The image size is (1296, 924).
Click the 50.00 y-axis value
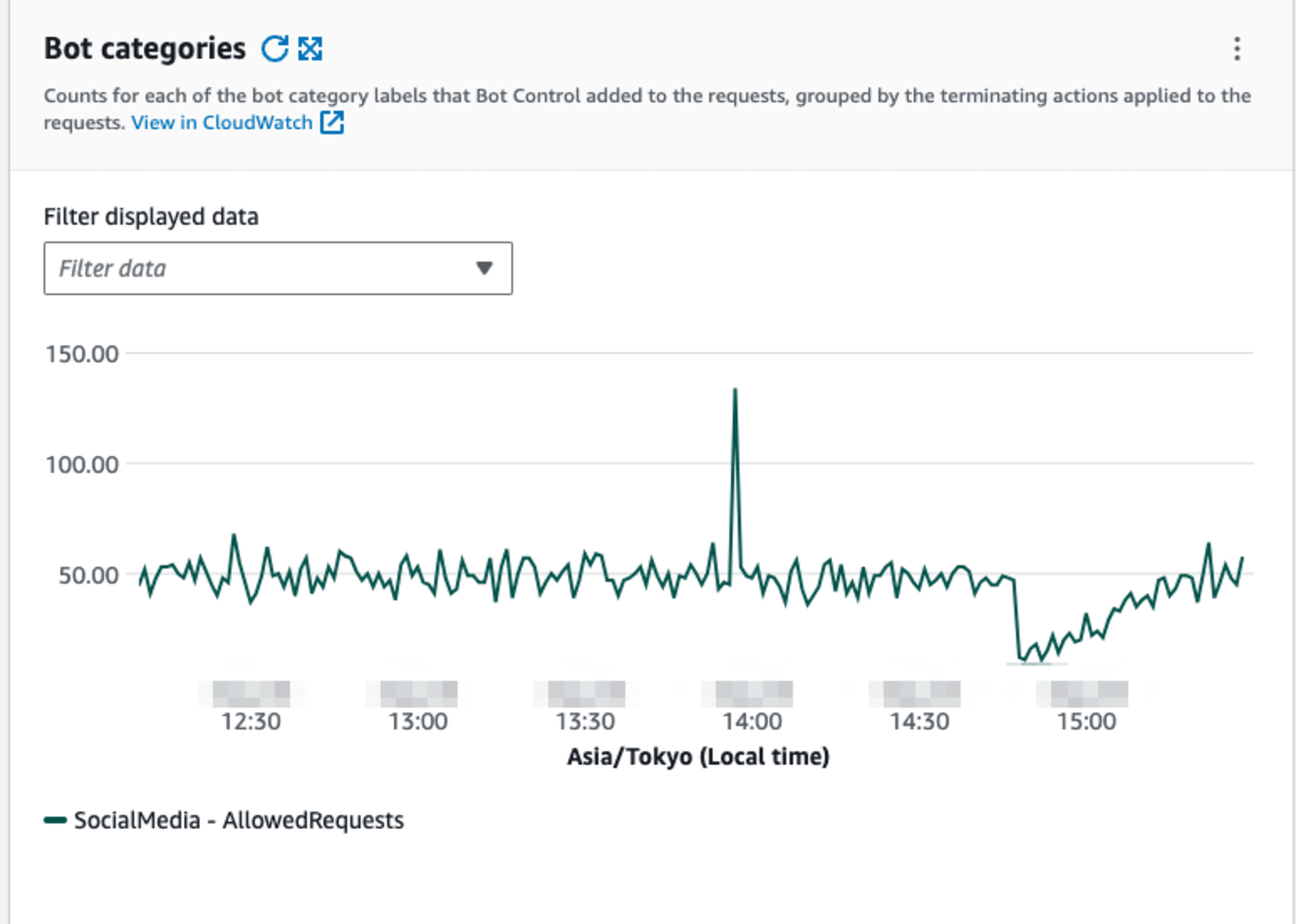pos(89,575)
